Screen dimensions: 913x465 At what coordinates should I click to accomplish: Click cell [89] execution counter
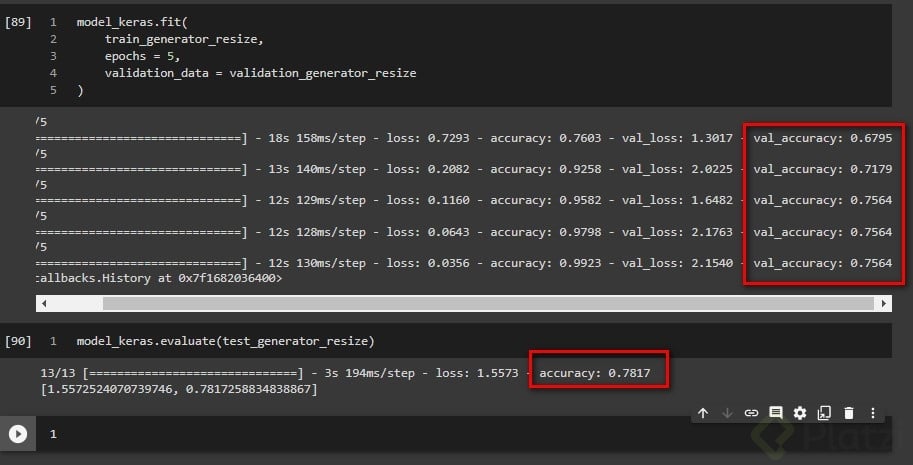point(18,23)
